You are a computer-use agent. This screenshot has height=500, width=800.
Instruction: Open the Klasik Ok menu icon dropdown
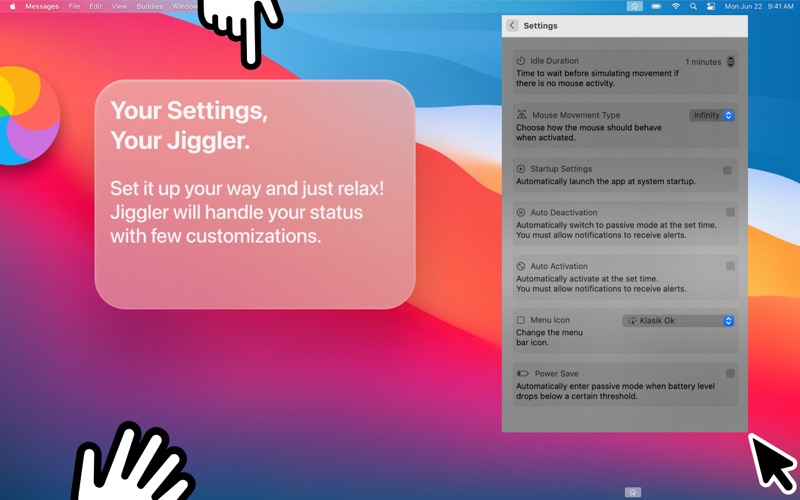click(x=678, y=320)
